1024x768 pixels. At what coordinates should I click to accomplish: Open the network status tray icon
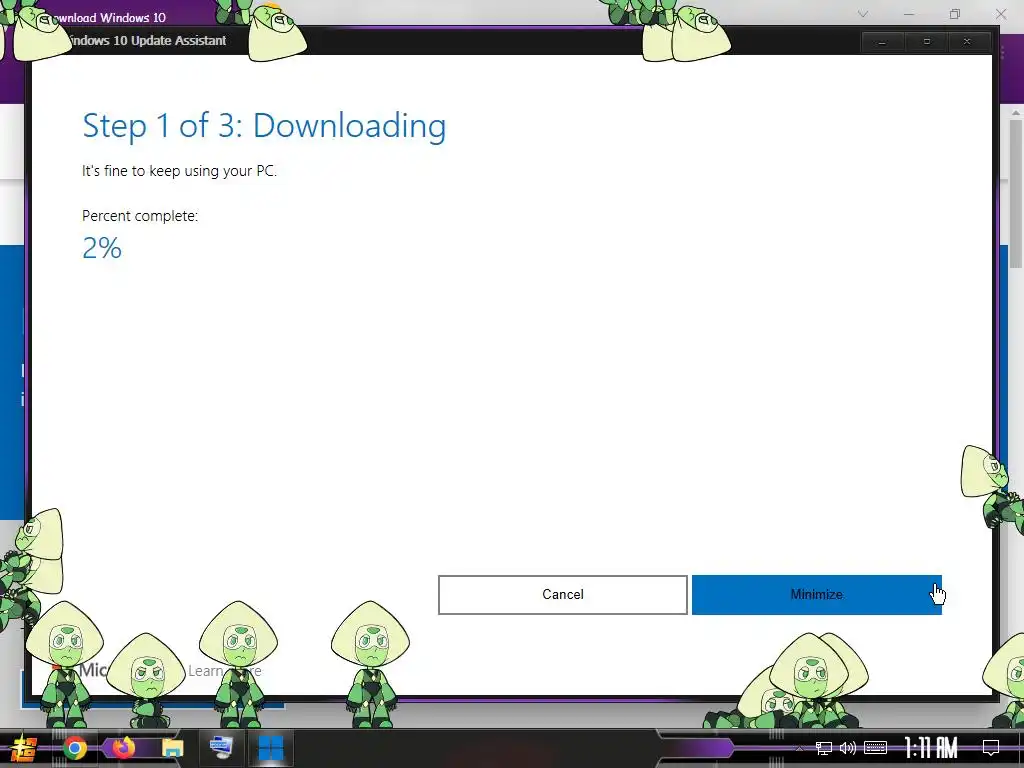[x=824, y=748]
